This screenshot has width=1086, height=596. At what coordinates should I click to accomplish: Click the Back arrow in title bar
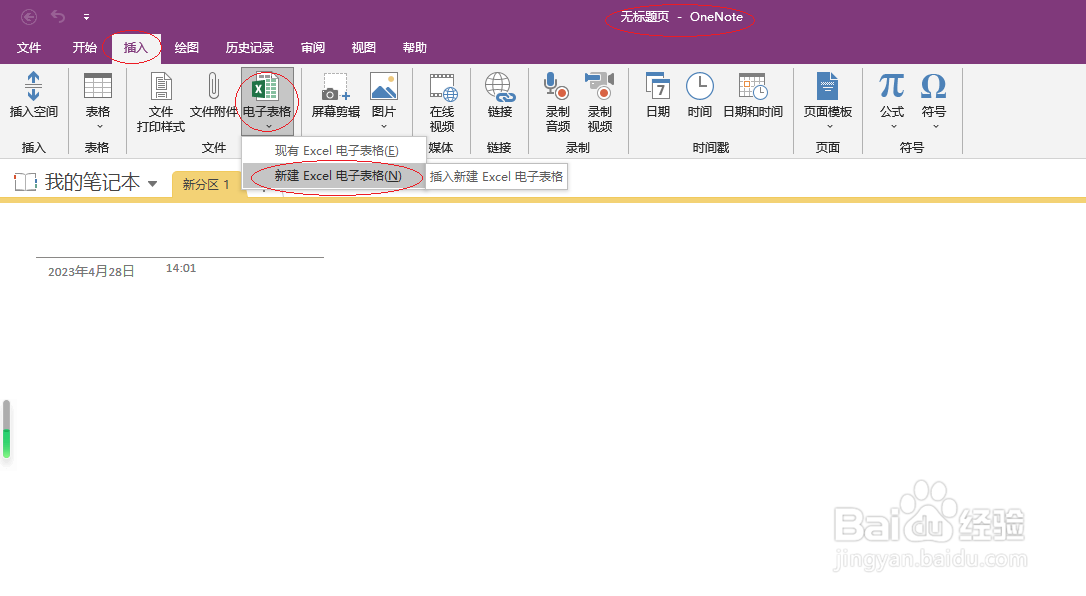coord(29,17)
